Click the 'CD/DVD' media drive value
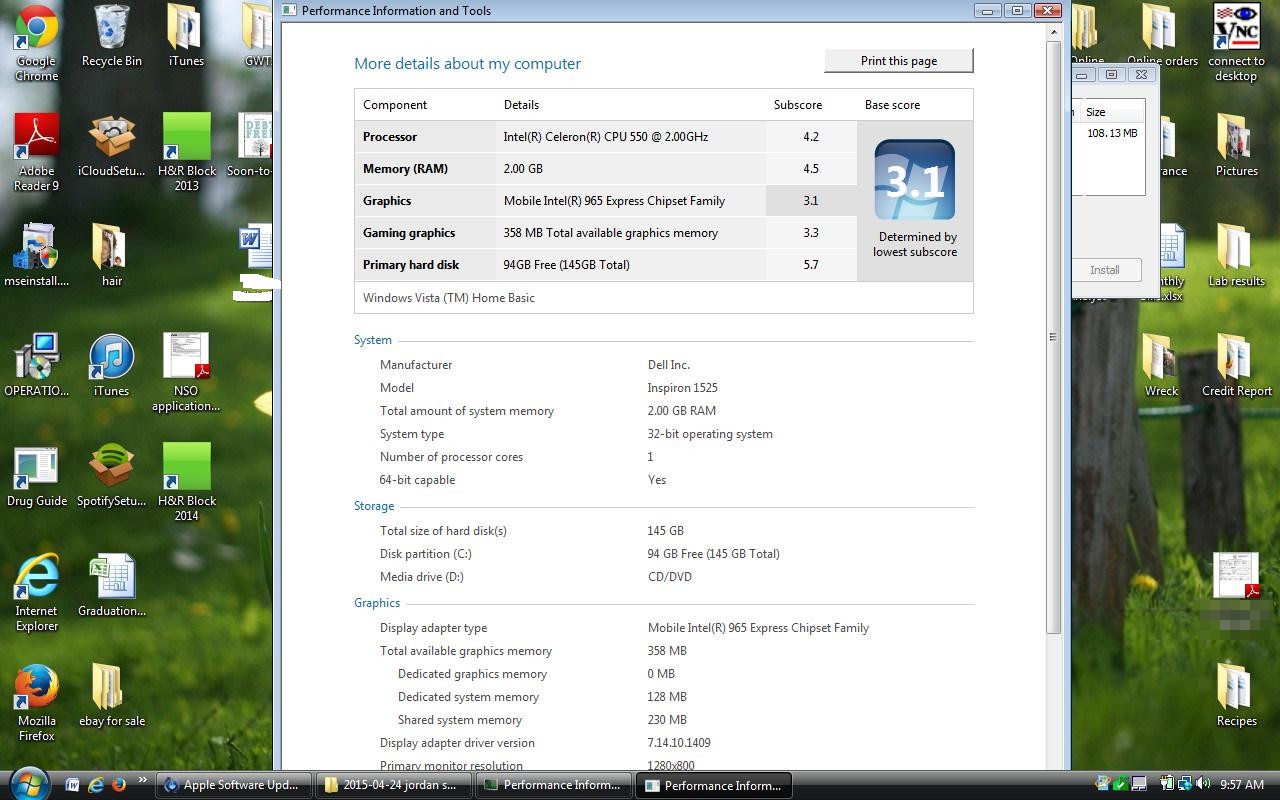The height and width of the screenshot is (800, 1280). click(670, 577)
